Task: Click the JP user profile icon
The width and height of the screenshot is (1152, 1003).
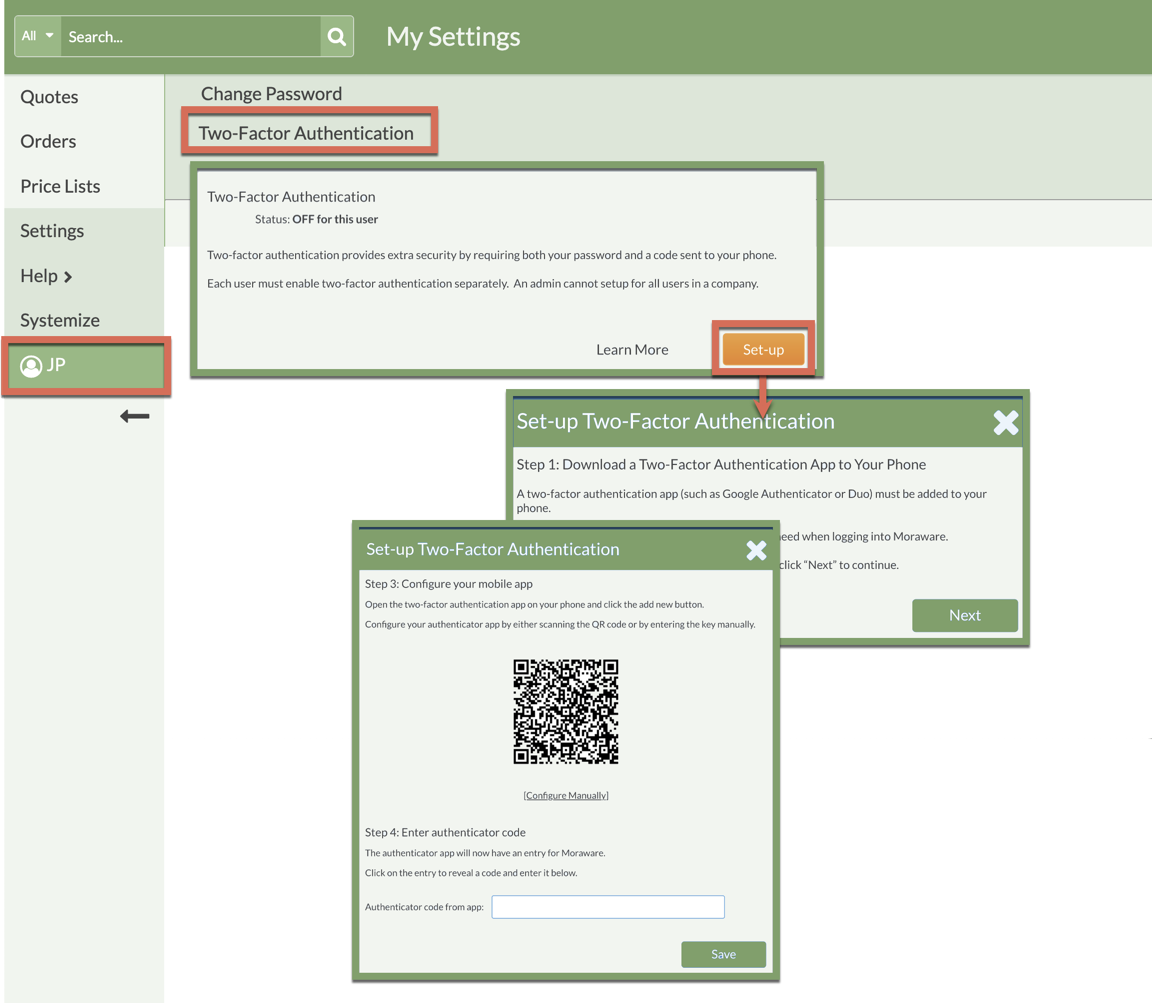Action: coord(31,366)
